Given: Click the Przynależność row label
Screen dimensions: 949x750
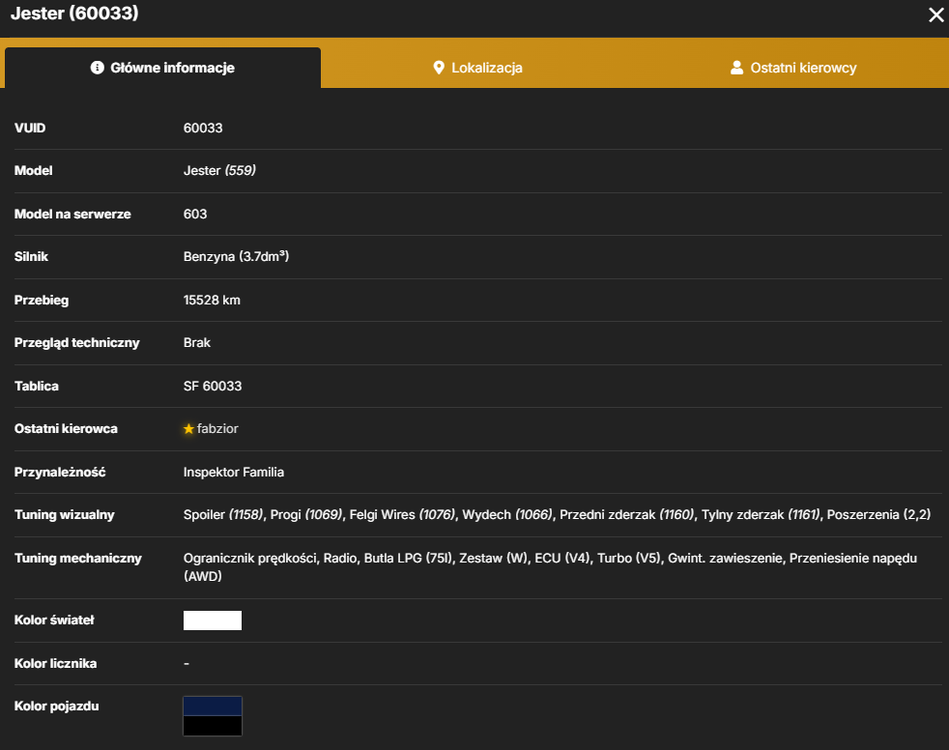Looking at the screenshot, I should point(60,472).
